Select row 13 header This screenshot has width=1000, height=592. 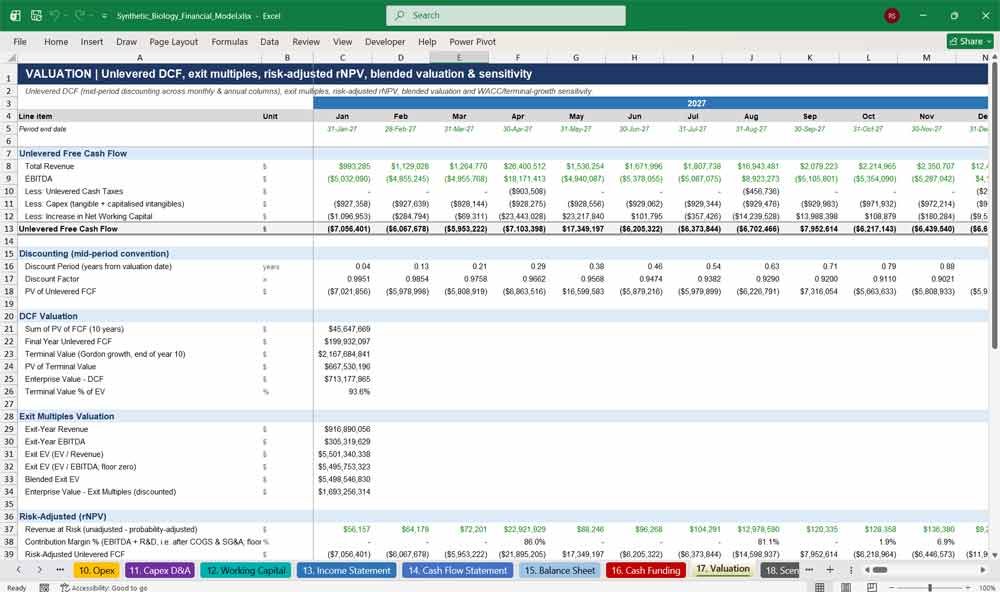coord(9,228)
